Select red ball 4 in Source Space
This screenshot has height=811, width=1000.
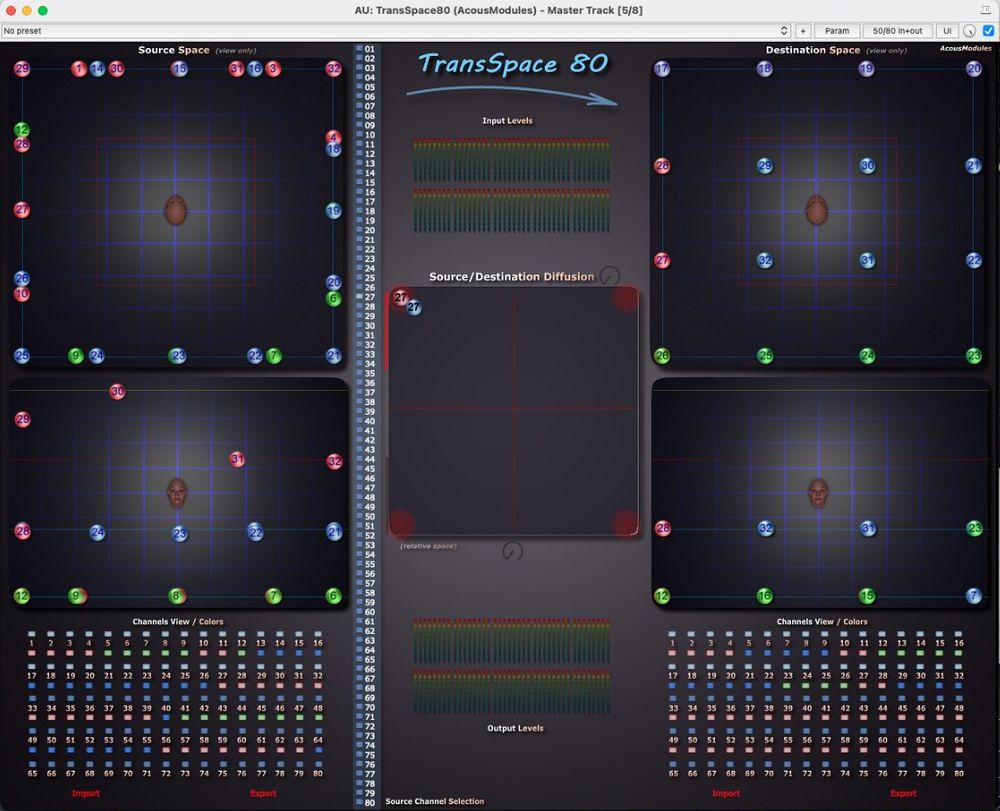pyautogui.click(x=334, y=136)
